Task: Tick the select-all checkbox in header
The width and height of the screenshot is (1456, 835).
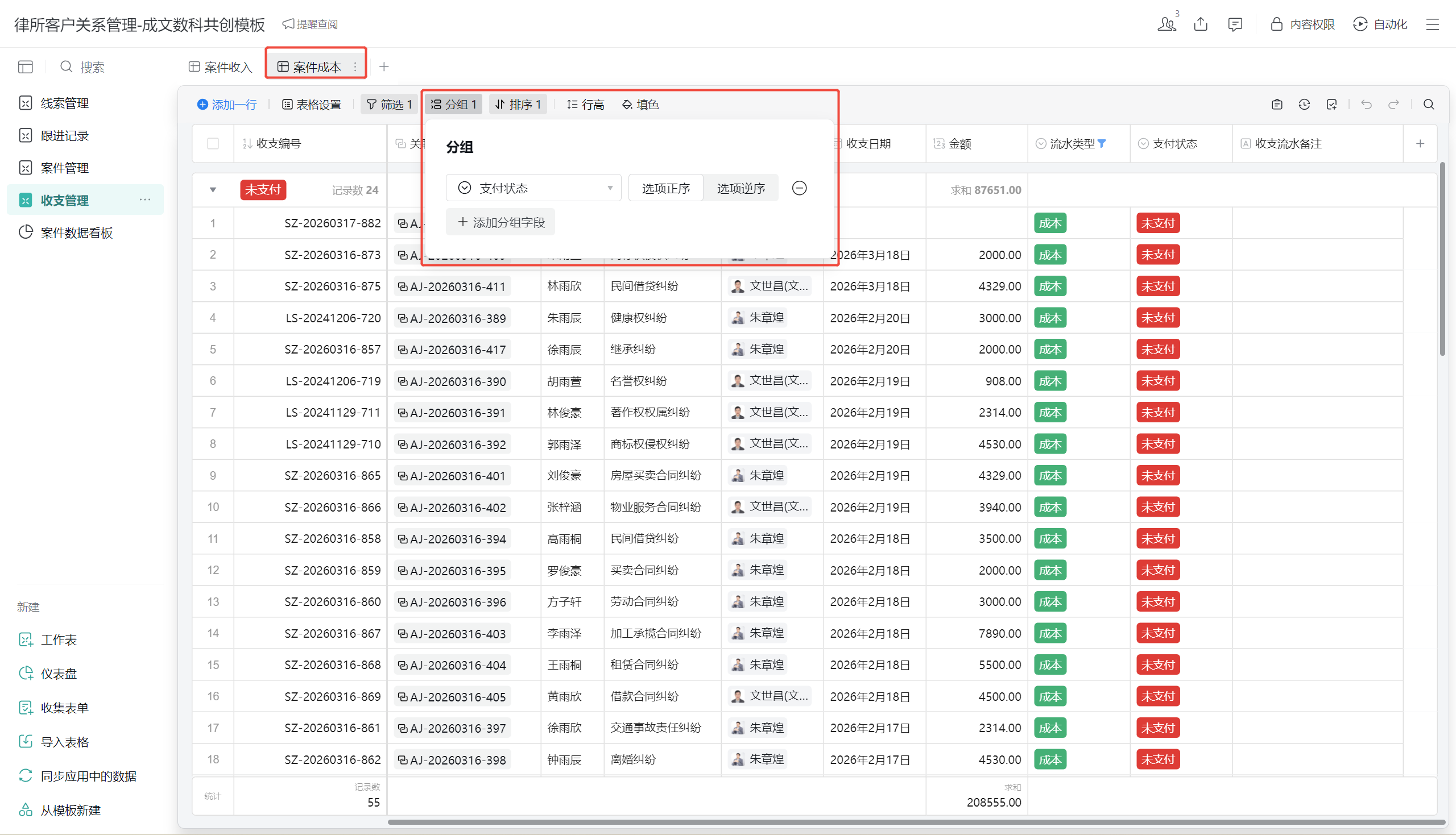Action: (x=213, y=143)
